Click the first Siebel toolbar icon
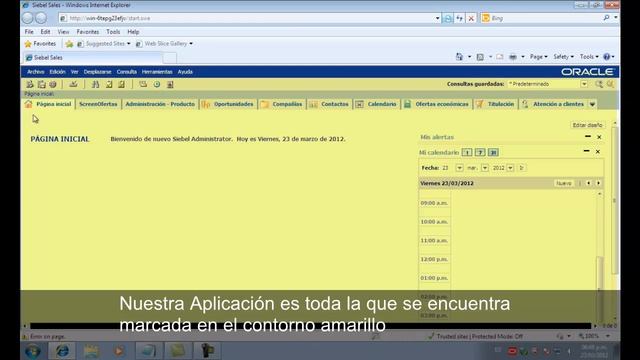This screenshot has width=640, height=360. pos(30,84)
